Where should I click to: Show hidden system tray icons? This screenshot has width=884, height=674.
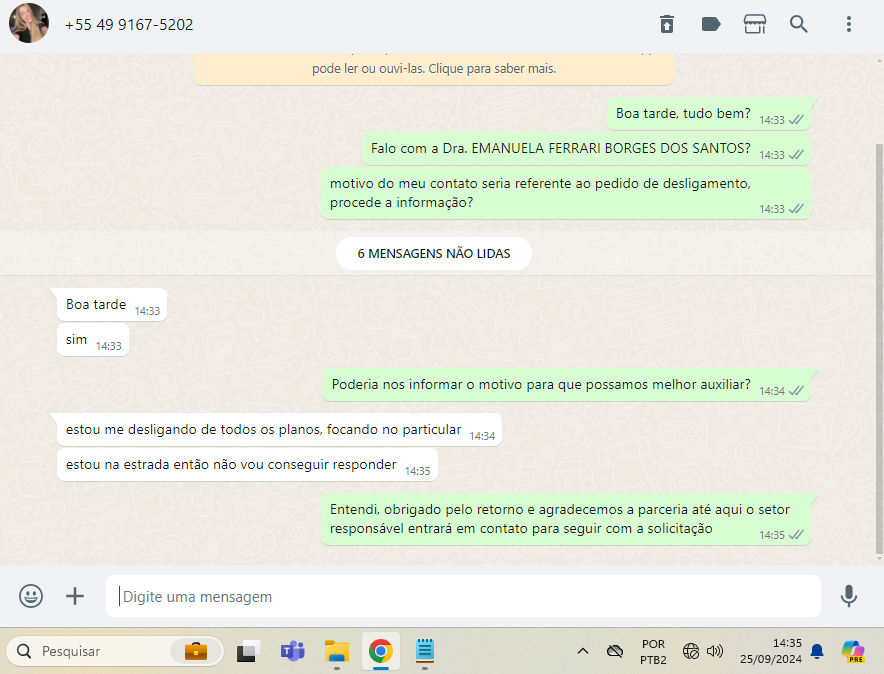tap(583, 651)
